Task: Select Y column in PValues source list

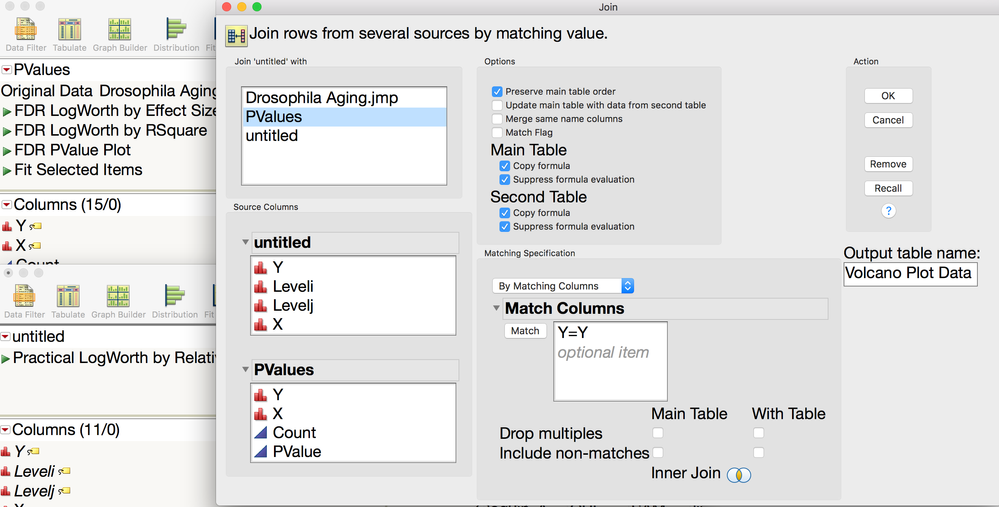Action: [354, 395]
